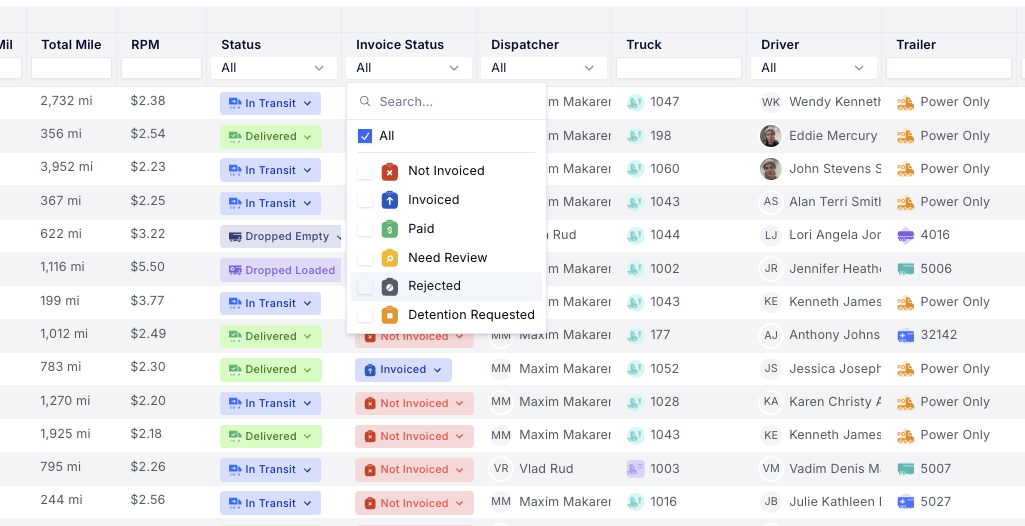Focus the Truck column filter input
This screenshot has width=1025, height=526.
(678, 68)
